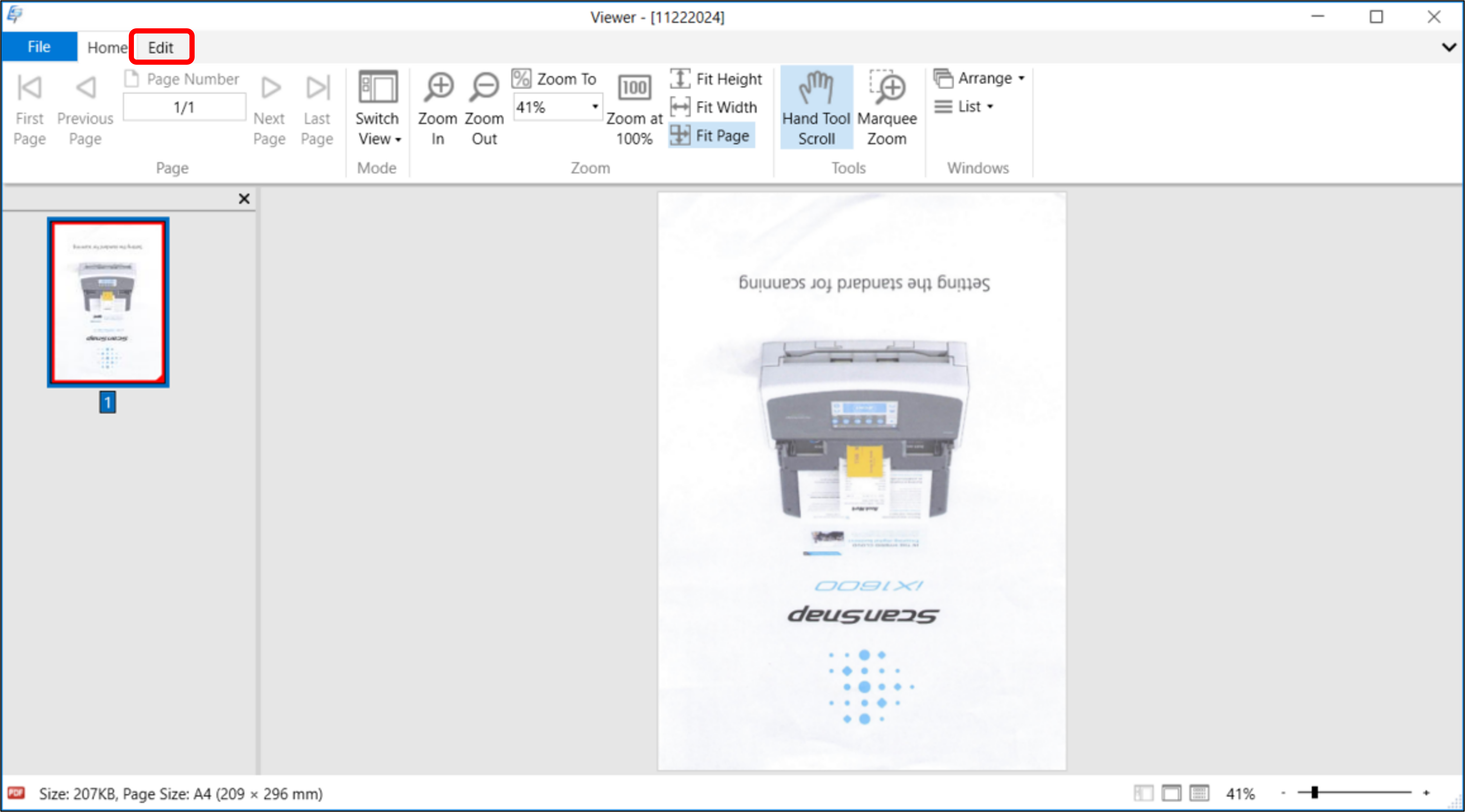Viewport: 1465px width, 812px height.
Task: Expand the 41% zoom level combo box
Action: 595,107
